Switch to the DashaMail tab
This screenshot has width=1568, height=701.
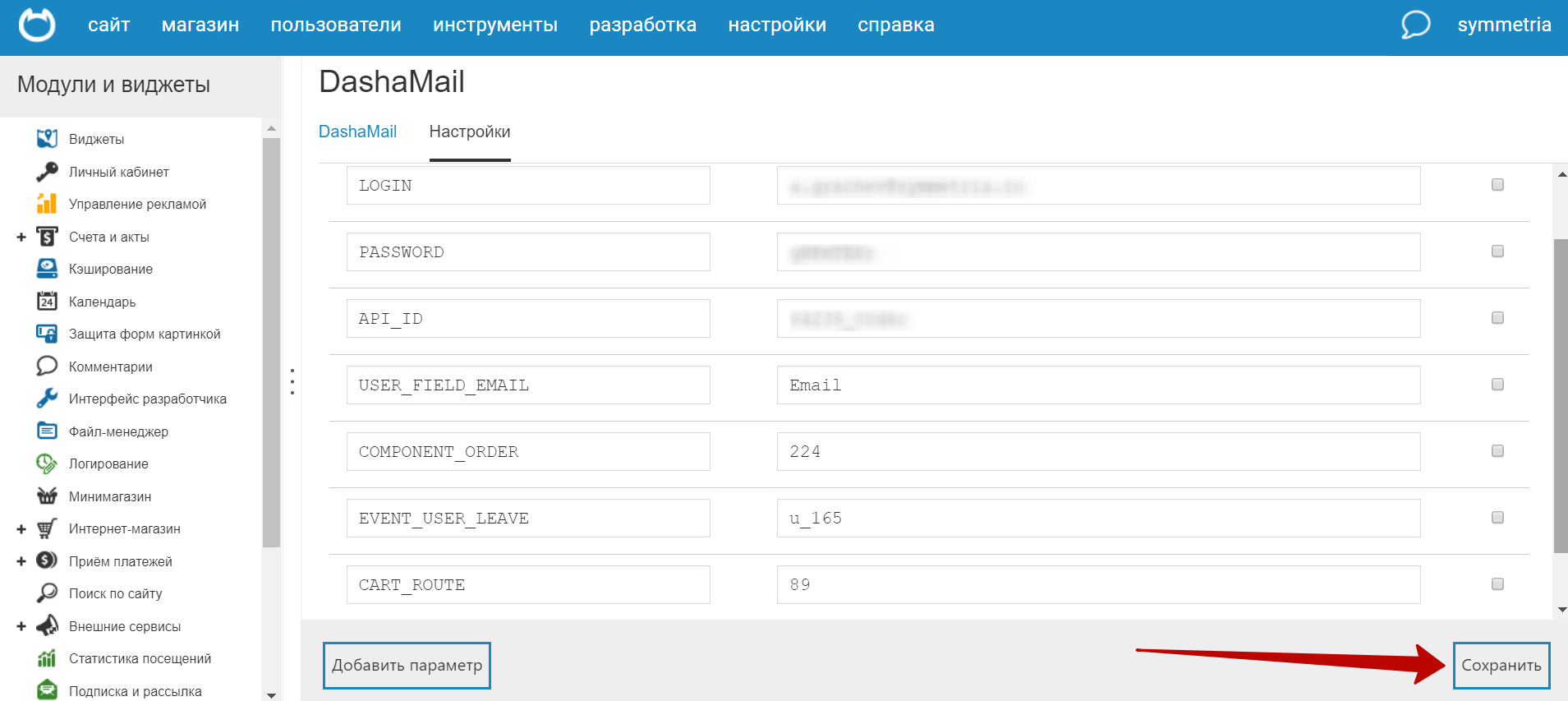(357, 131)
